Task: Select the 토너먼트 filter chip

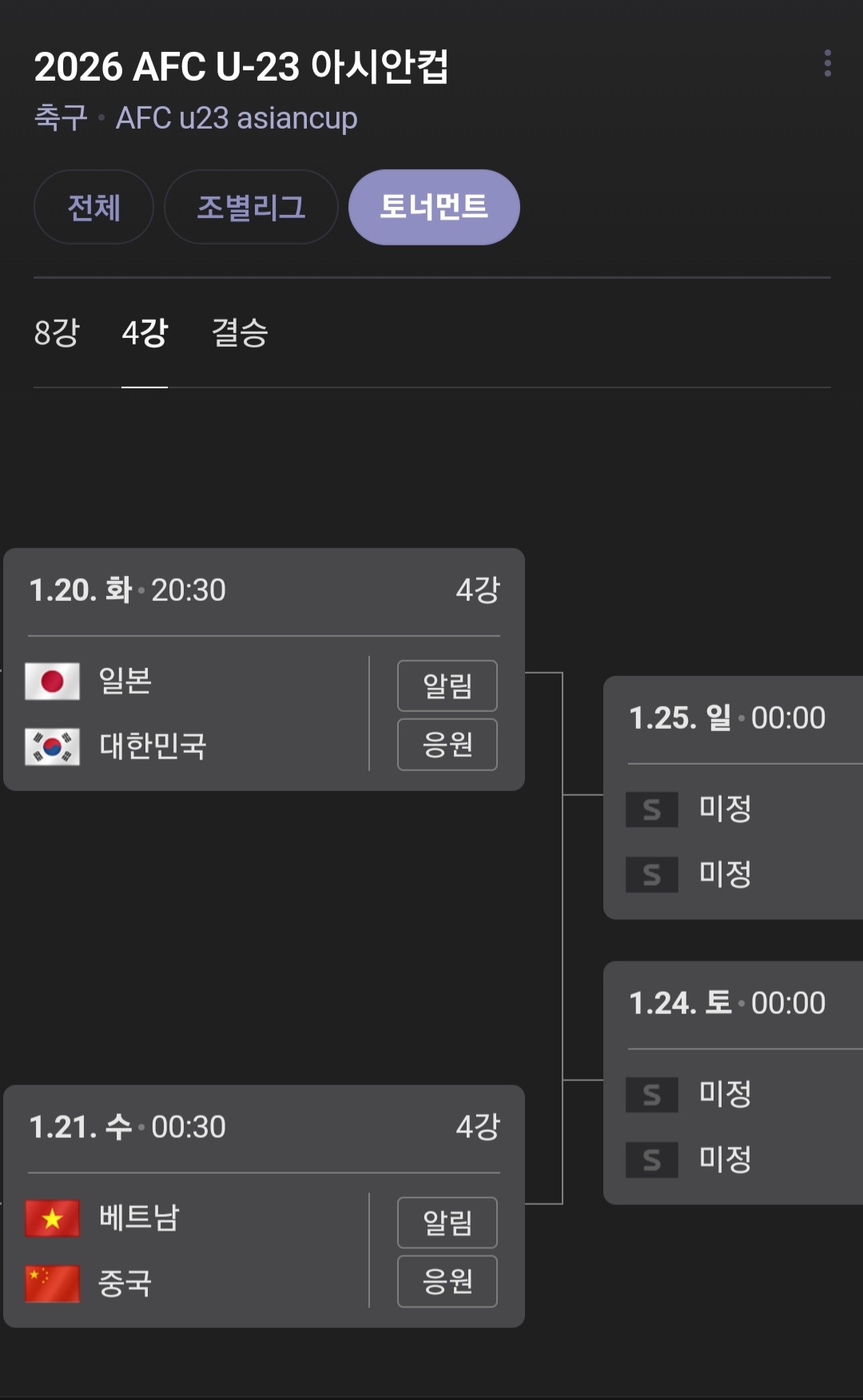Action: tap(434, 207)
